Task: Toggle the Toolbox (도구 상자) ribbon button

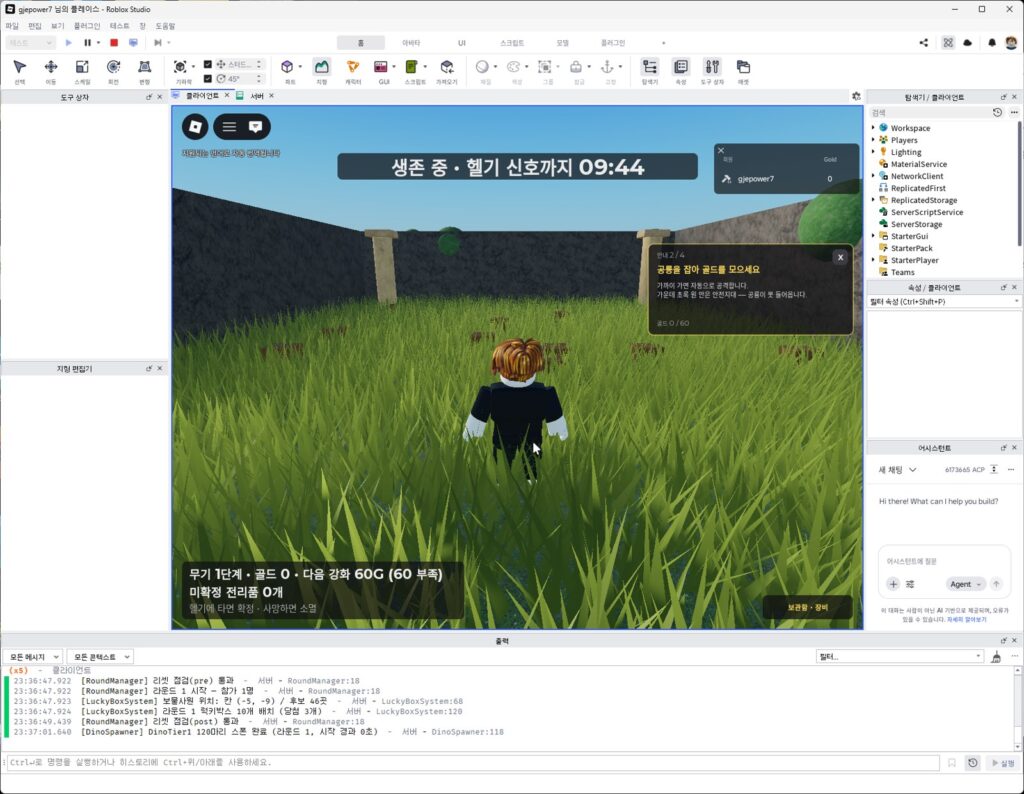Action: 712,71
